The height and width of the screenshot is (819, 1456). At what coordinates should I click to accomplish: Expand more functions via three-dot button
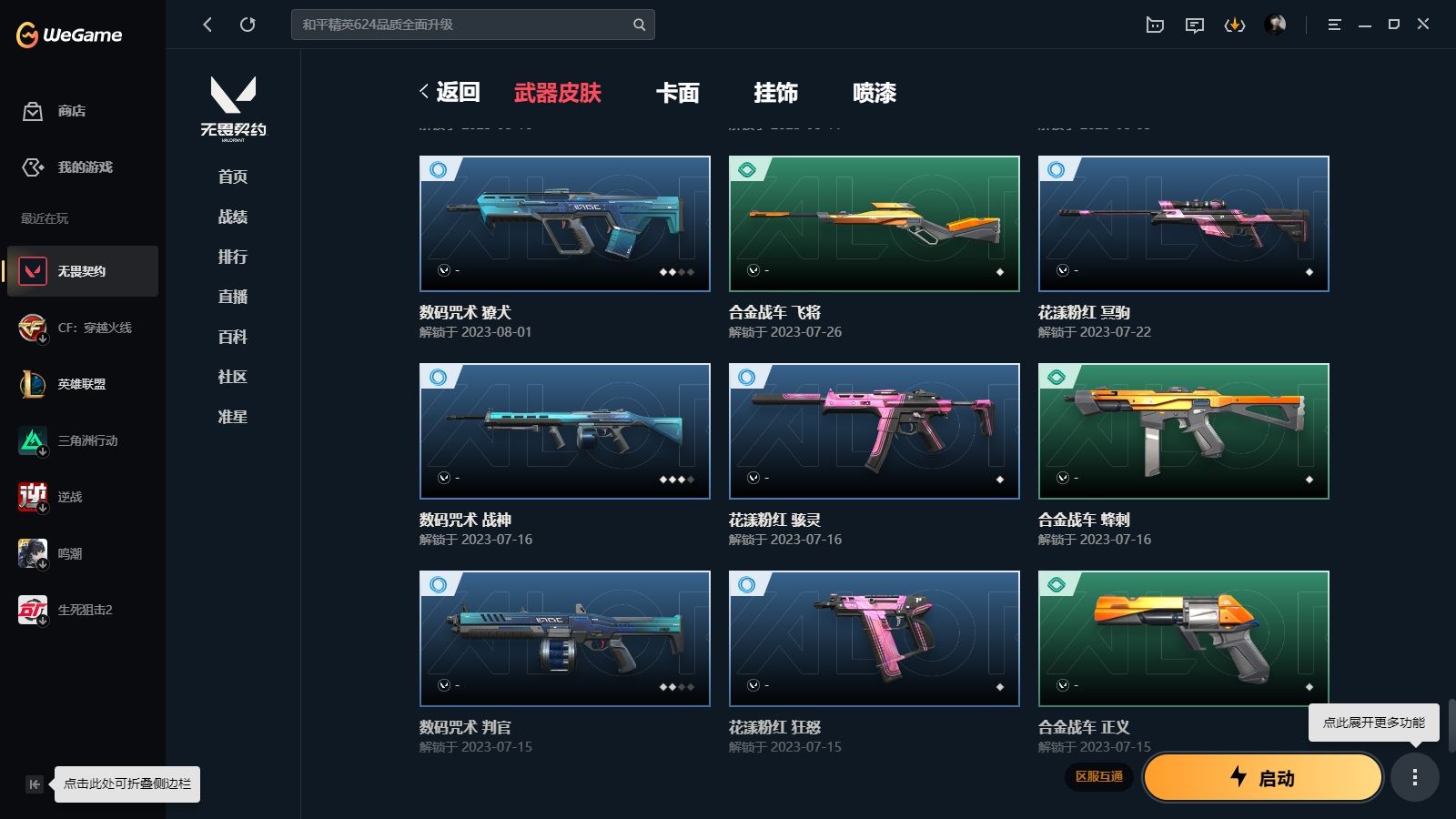[1415, 777]
